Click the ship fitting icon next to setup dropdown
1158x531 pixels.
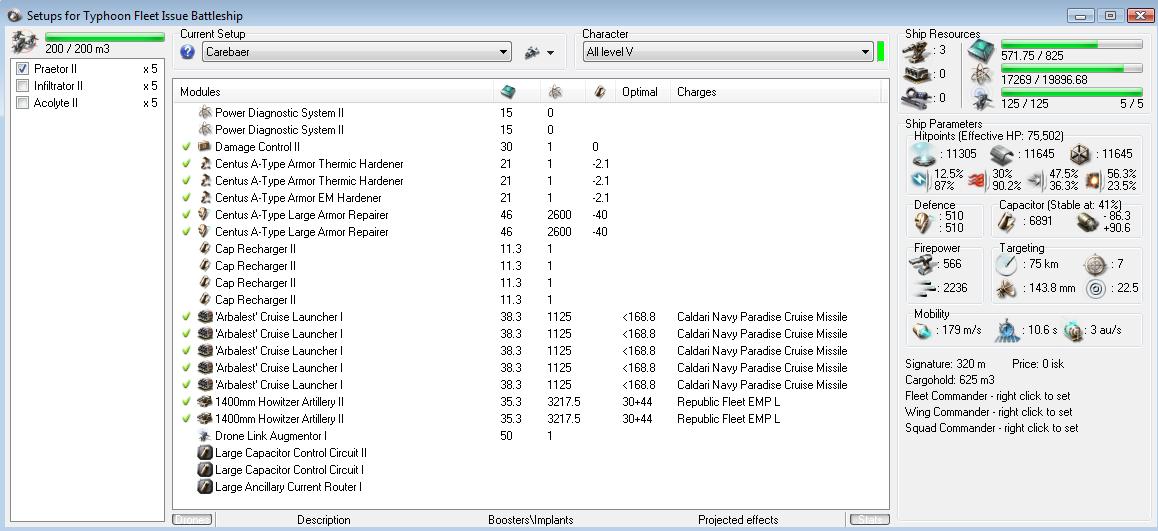tap(532, 53)
